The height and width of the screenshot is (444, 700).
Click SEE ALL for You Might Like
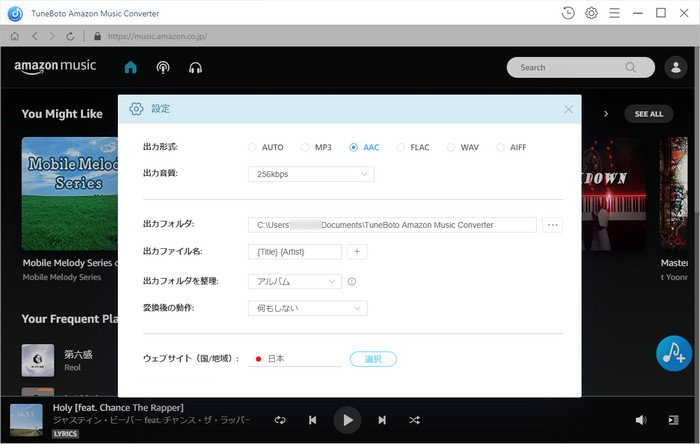[x=649, y=114]
